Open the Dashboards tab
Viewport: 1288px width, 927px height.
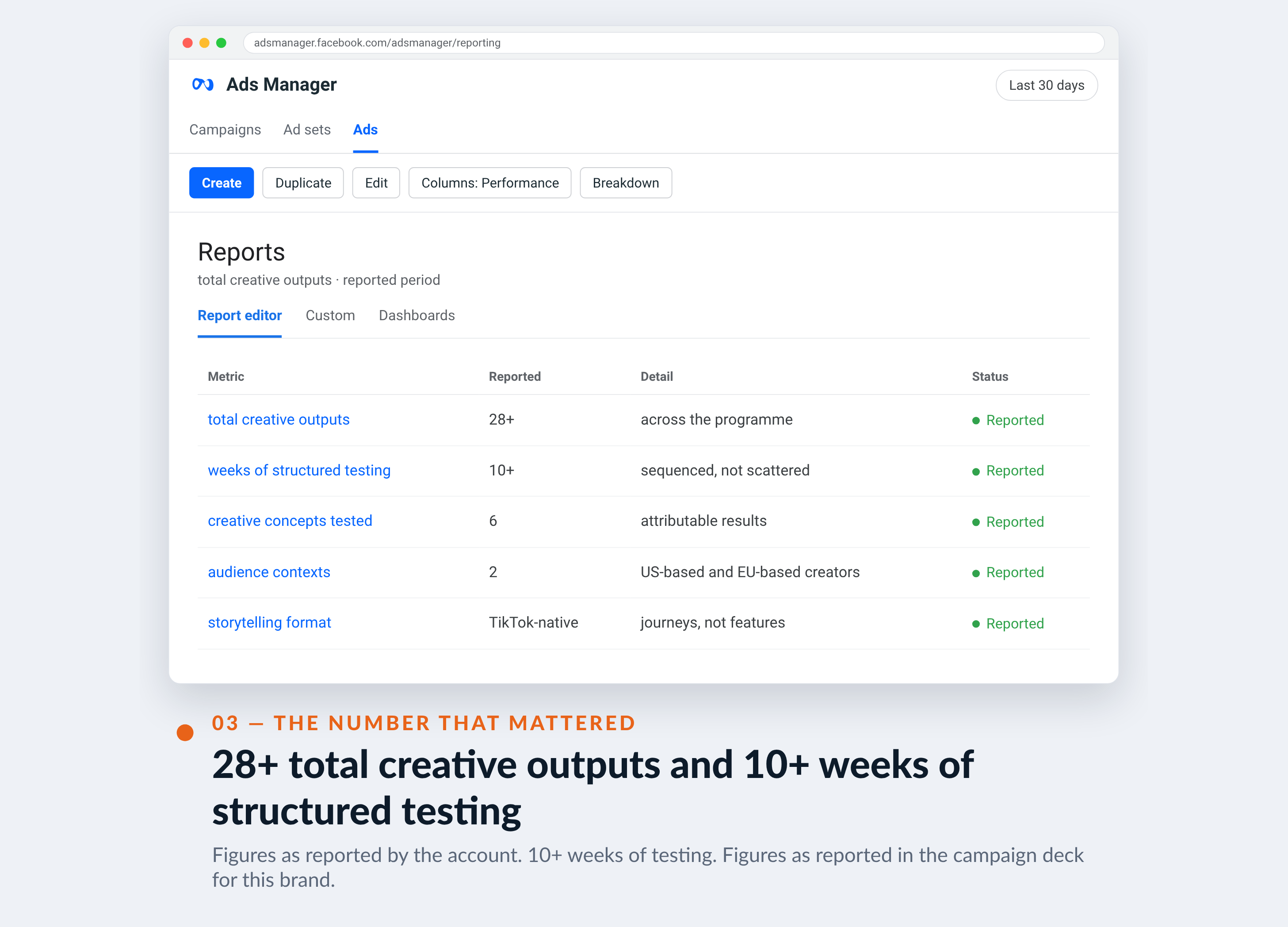pos(417,316)
